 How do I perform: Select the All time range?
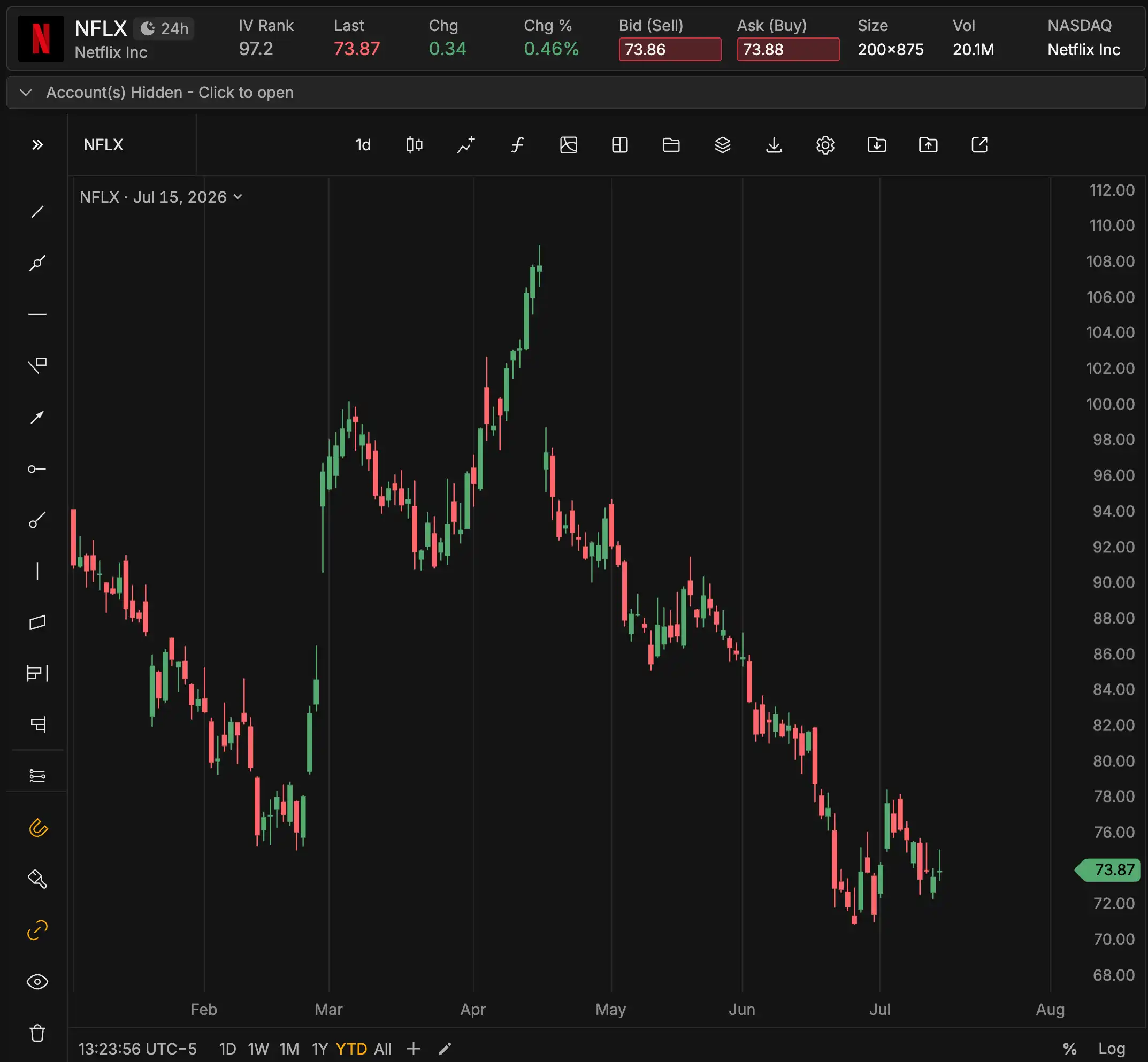tap(383, 1049)
